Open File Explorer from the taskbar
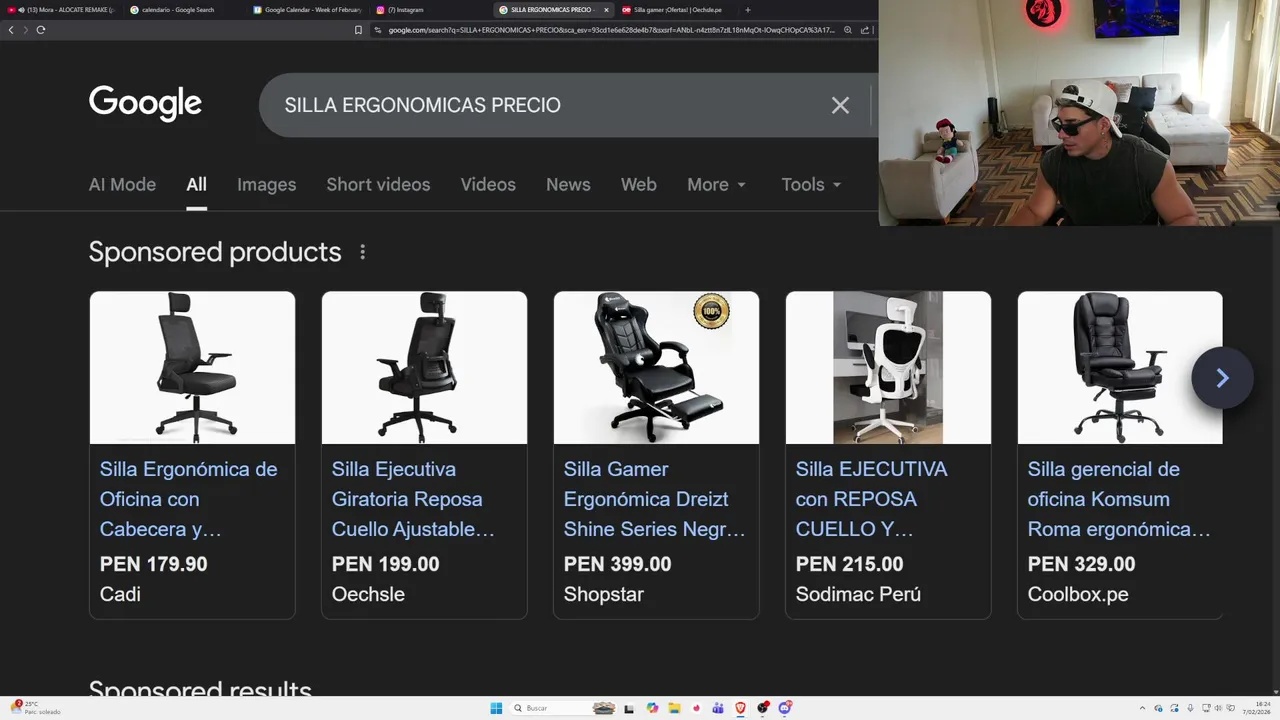This screenshot has width=1280, height=720. coord(674,708)
